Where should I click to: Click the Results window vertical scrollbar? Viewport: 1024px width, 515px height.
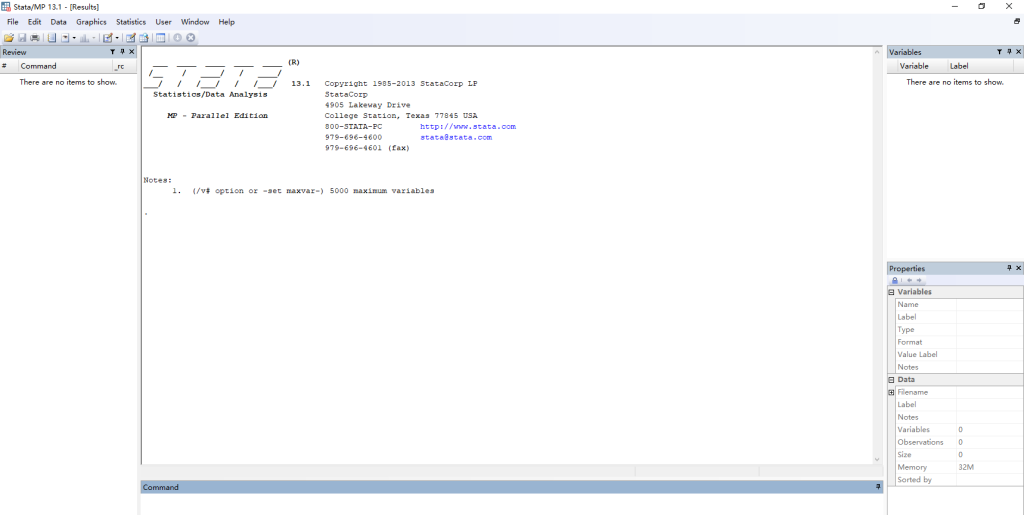click(x=878, y=250)
